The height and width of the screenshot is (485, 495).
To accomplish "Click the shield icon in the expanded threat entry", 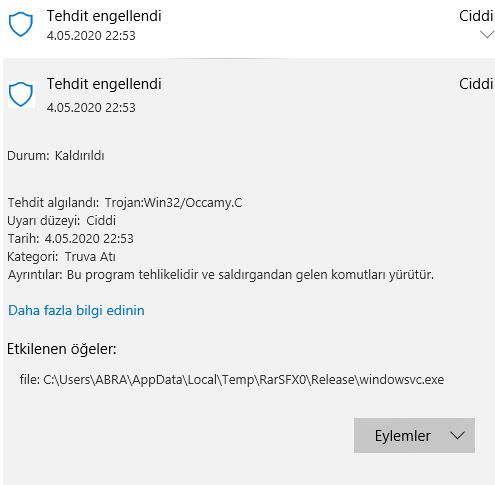I will point(21,94).
